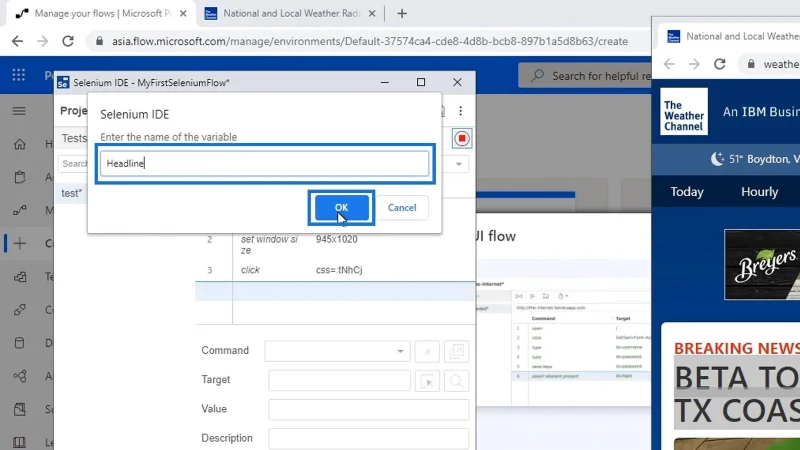
Task: Click the variable name input field
Action: (264, 163)
